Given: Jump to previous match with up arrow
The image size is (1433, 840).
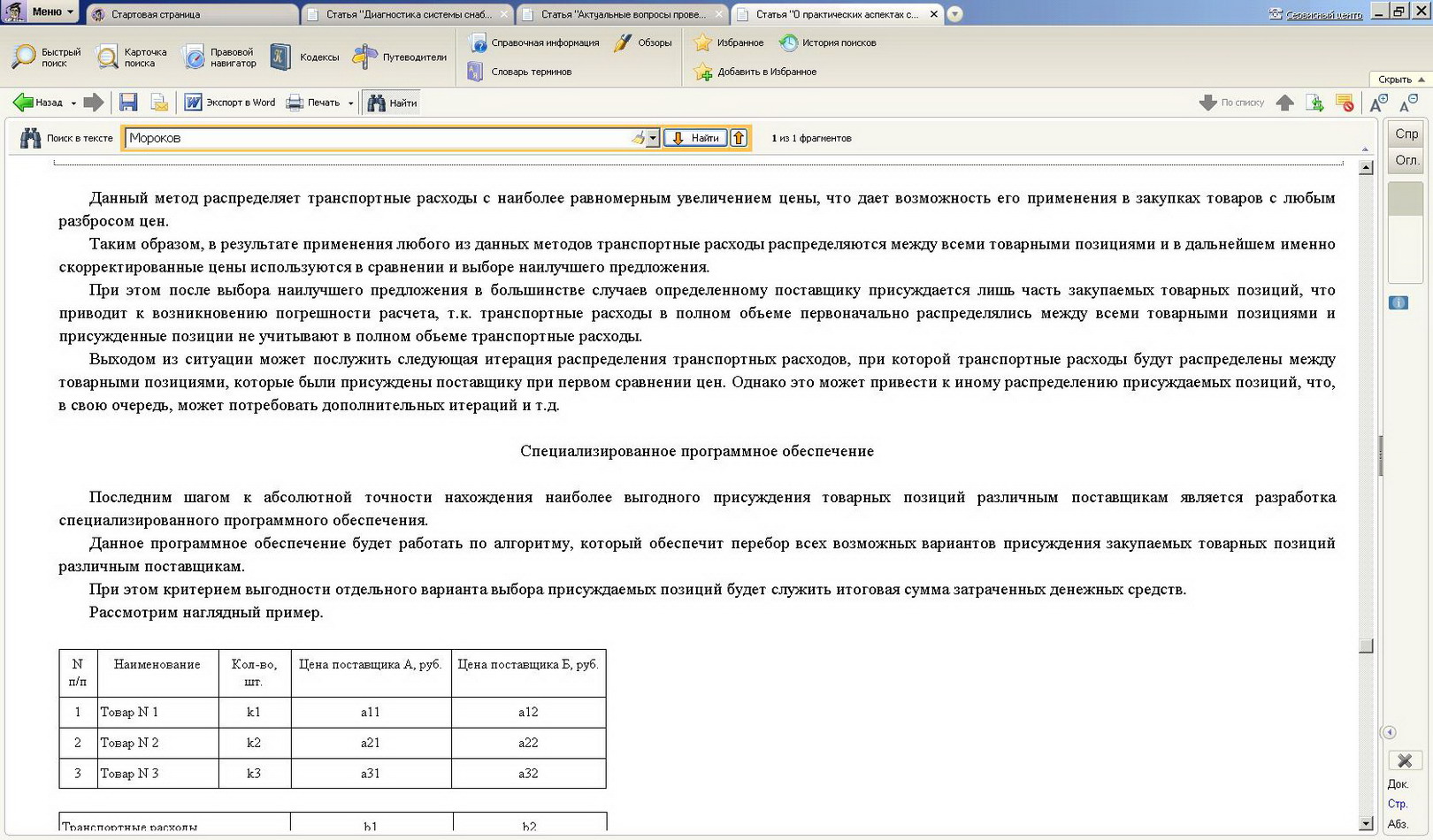Looking at the screenshot, I should click(739, 138).
